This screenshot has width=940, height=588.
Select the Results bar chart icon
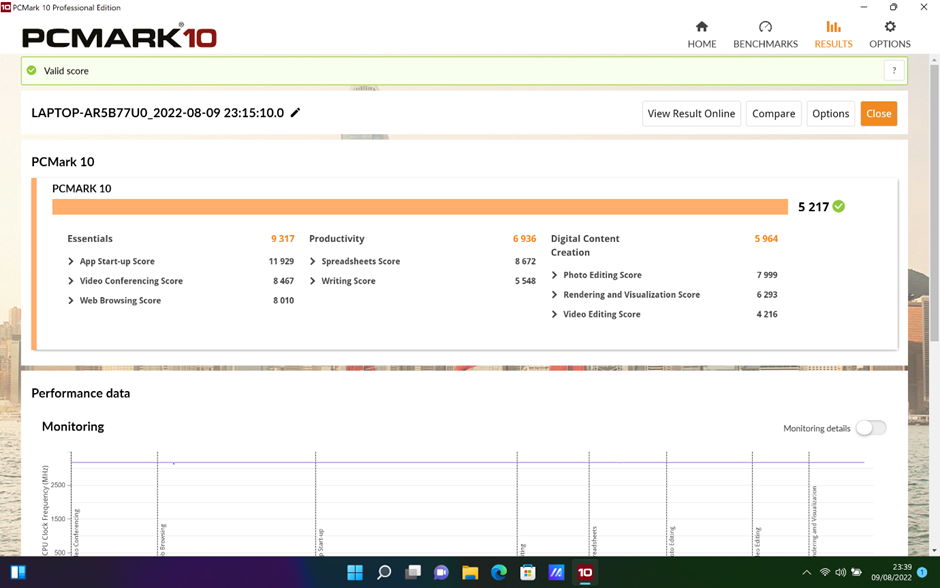tap(833, 27)
